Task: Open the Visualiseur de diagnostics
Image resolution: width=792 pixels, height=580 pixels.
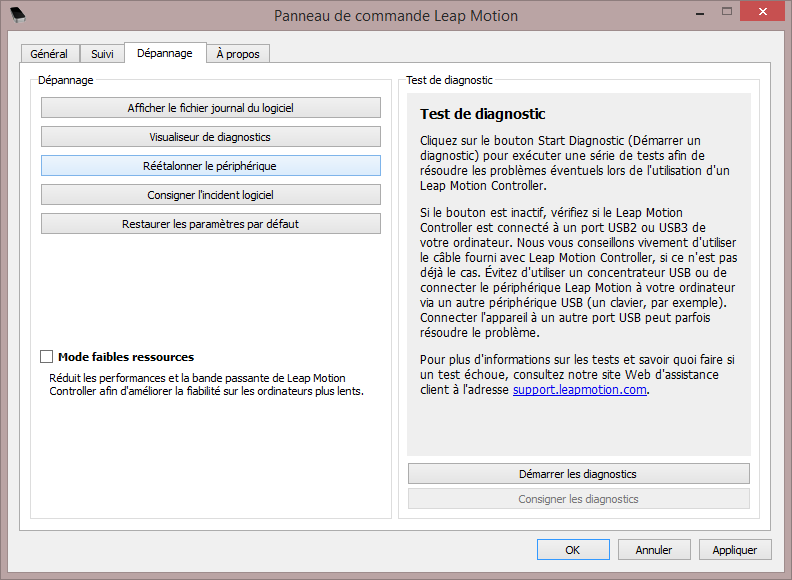Action: (x=210, y=137)
